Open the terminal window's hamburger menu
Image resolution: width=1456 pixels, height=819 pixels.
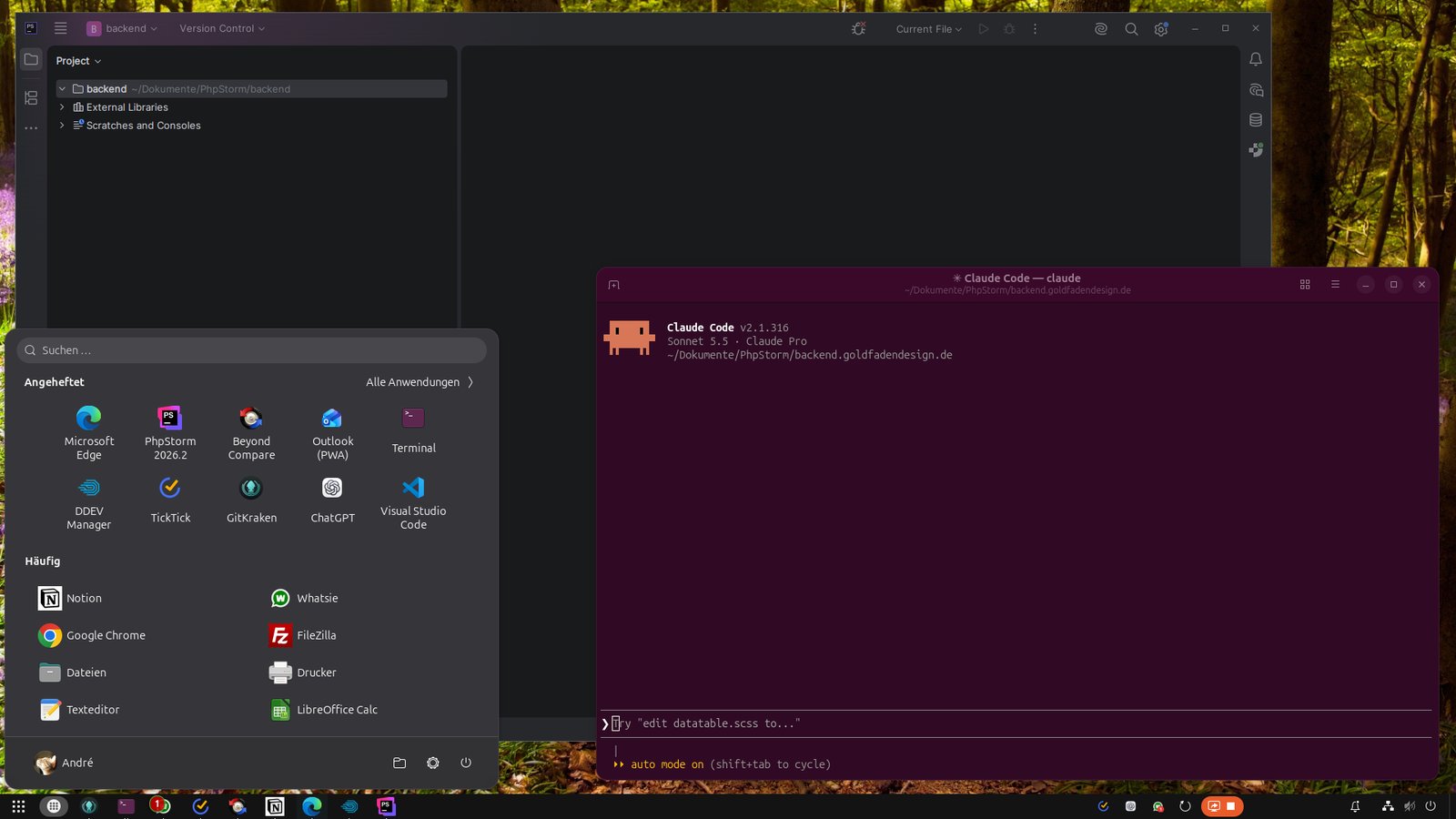point(1335,285)
